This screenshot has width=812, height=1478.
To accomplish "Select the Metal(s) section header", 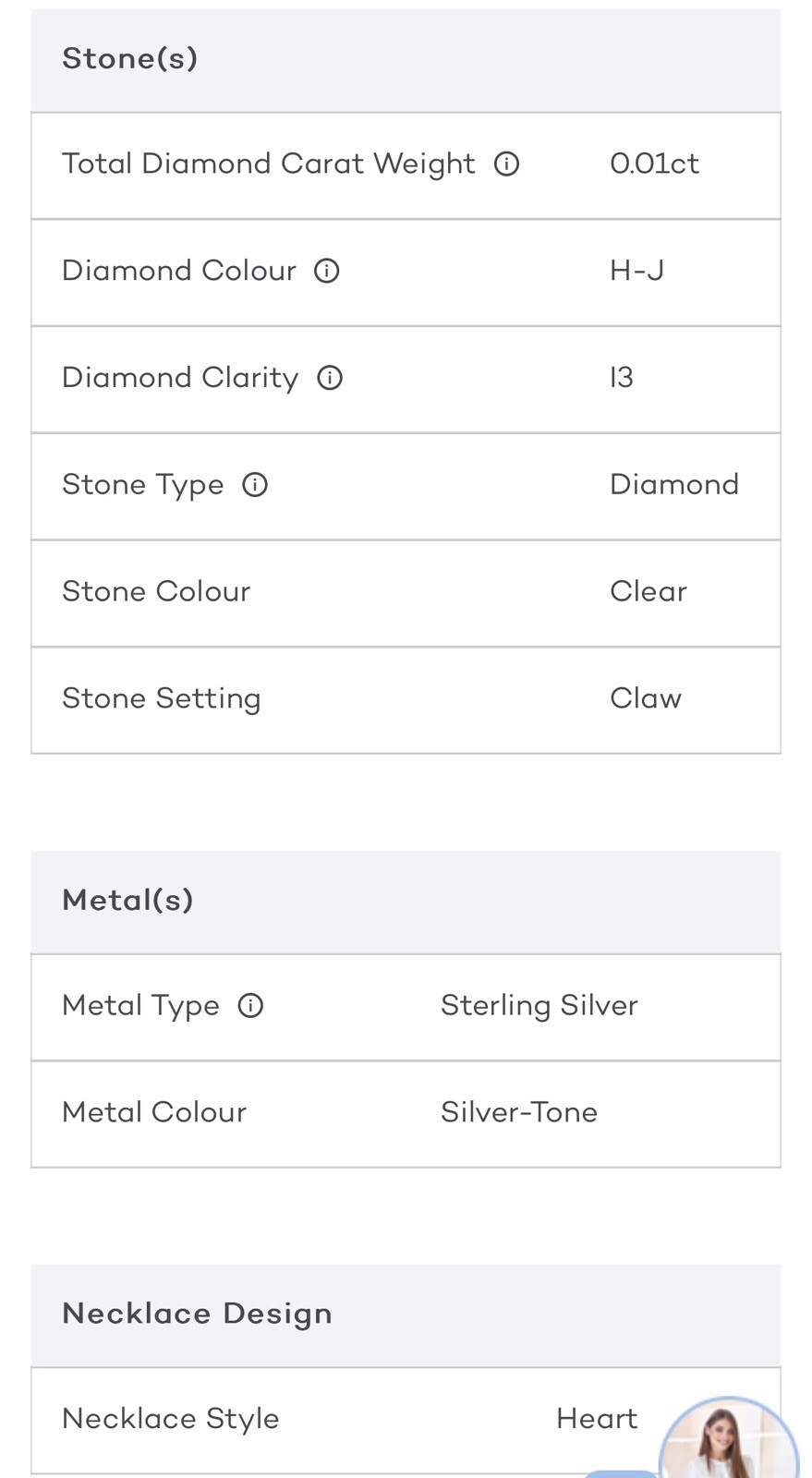I will click(406, 902).
